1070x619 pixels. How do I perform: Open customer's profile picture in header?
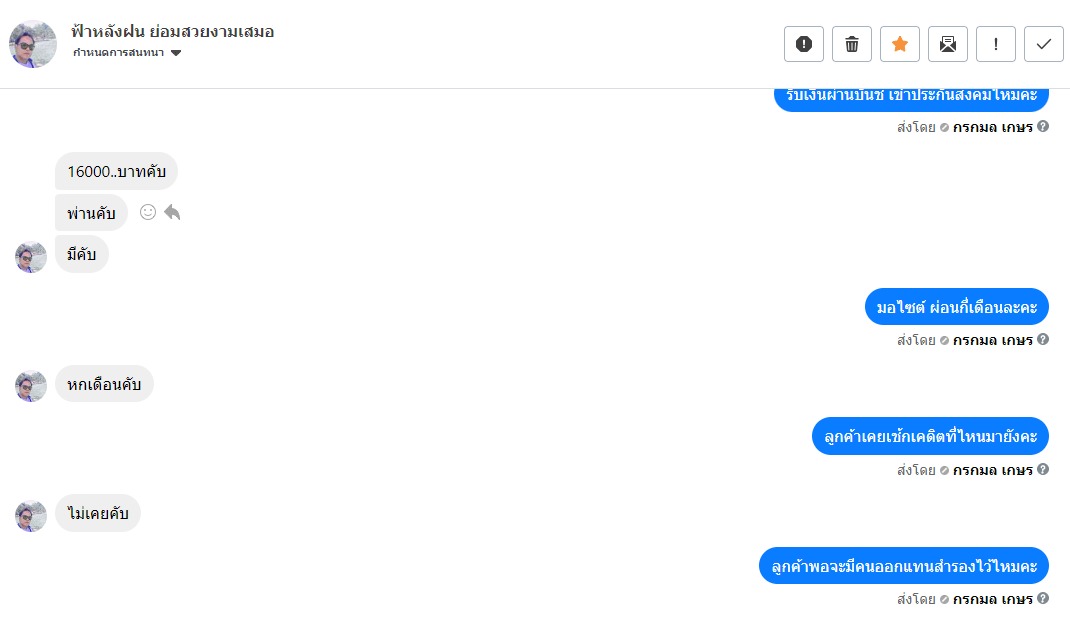tap(32, 44)
